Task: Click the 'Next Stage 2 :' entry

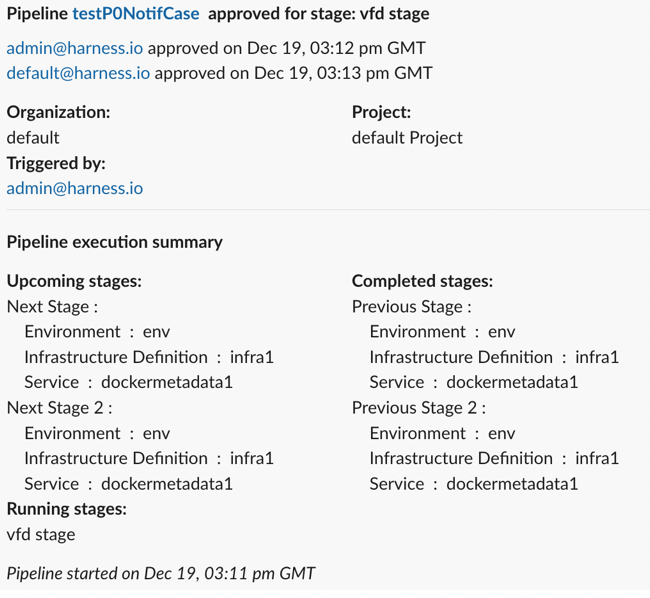Action: pyautogui.click(x=59, y=408)
